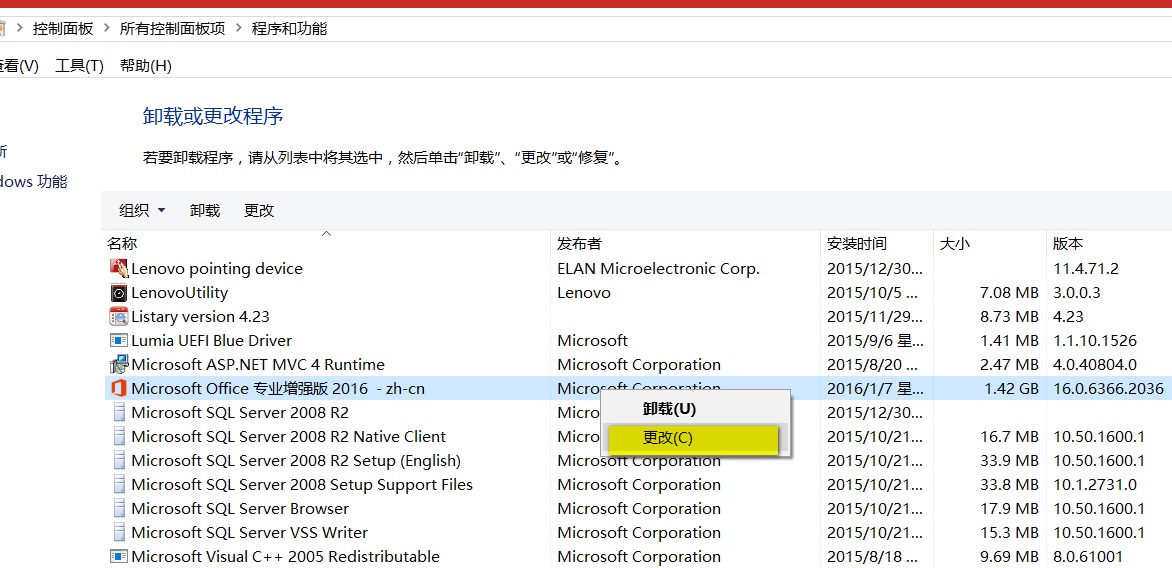
Task: Click version 8.0.61001 cell
Action: tap(1088, 556)
